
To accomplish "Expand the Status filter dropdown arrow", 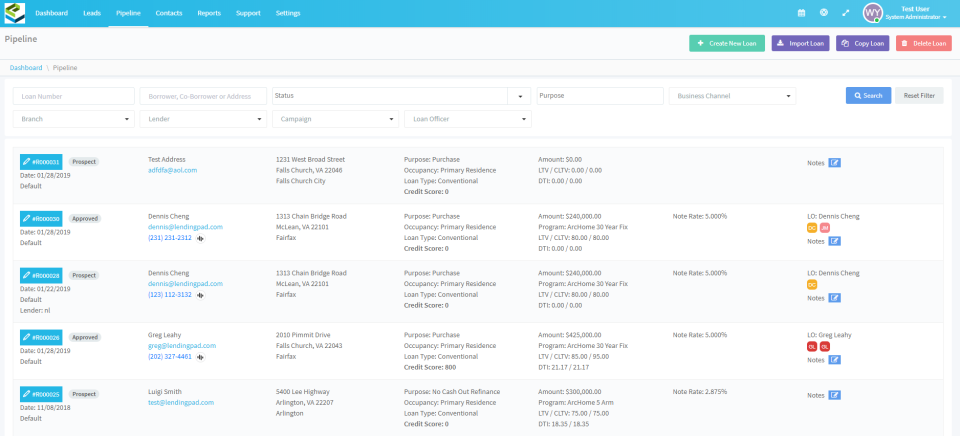I will [519, 96].
